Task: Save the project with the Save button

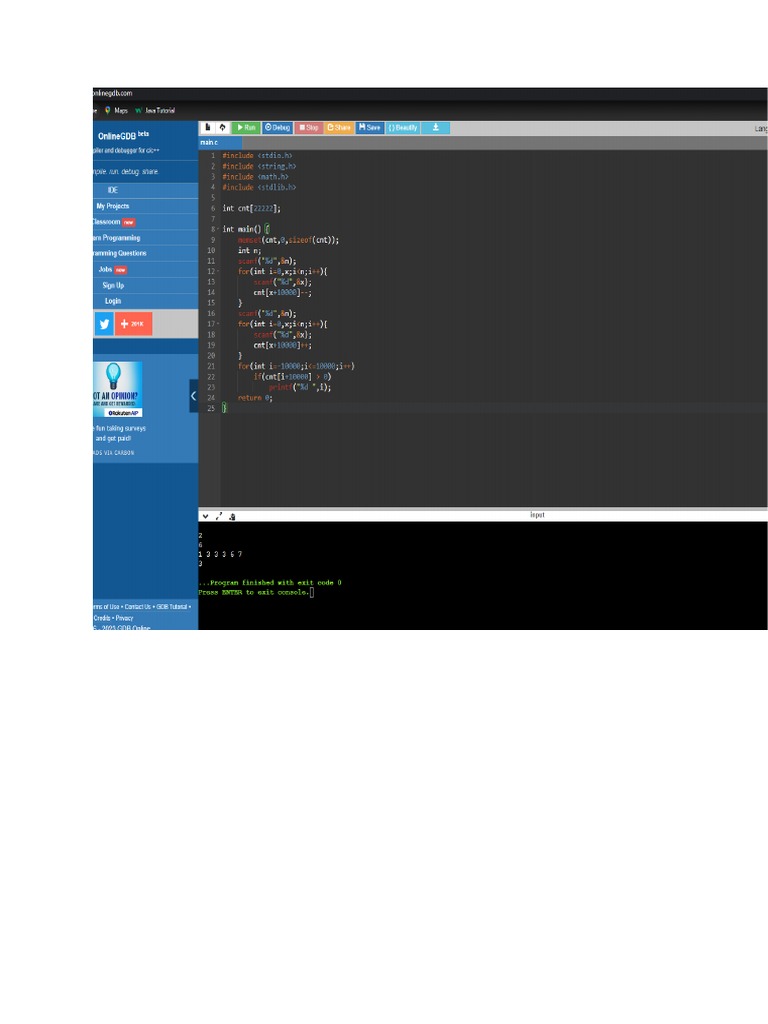Action: 369,128
